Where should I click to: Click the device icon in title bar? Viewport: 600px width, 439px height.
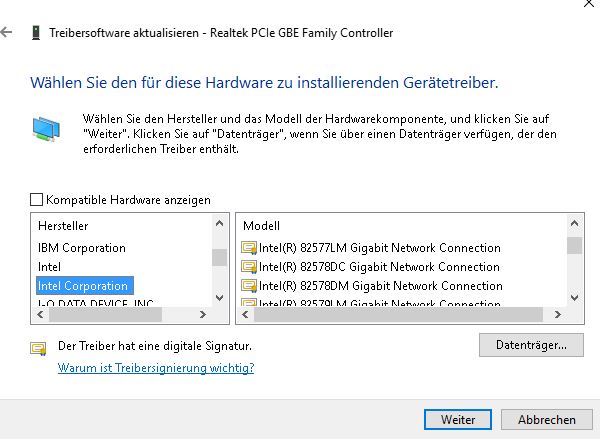[36, 33]
